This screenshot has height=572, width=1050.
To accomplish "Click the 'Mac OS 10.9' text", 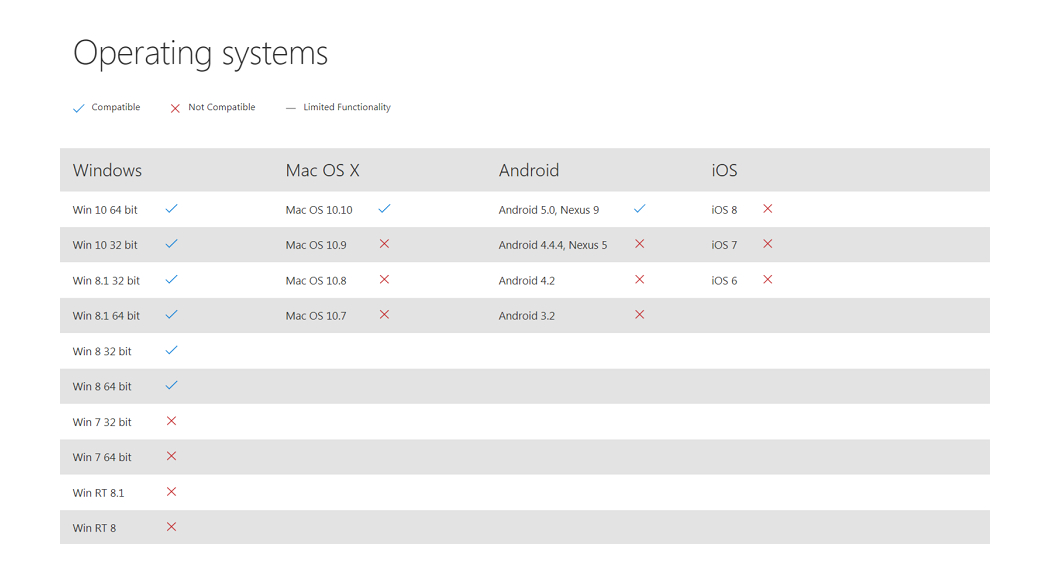I will tap(316, 245).
